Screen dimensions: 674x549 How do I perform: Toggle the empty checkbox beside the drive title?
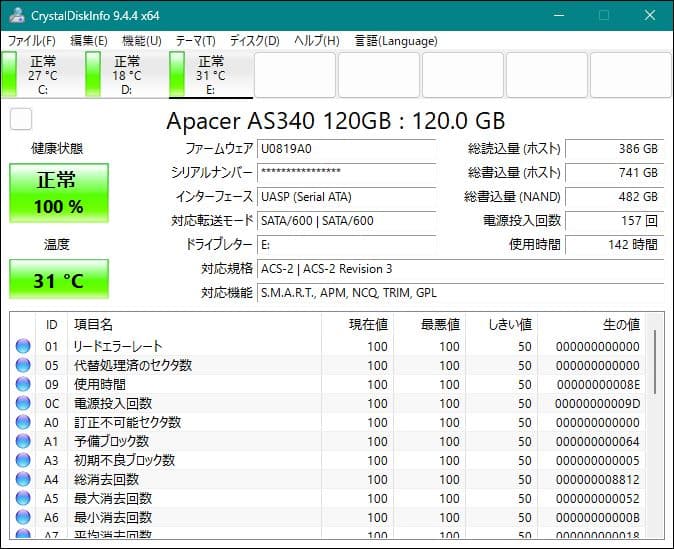coord(21,119)
